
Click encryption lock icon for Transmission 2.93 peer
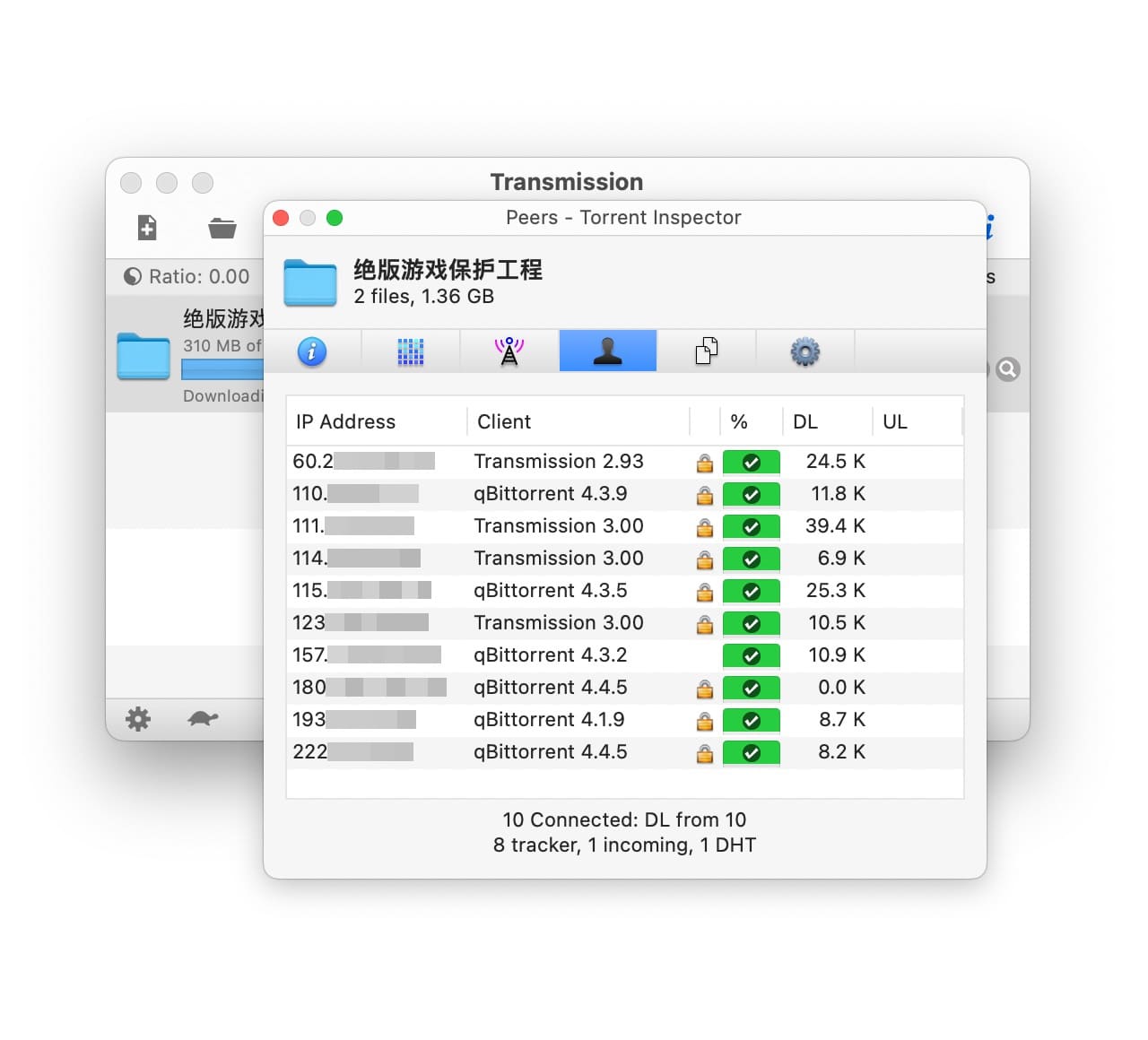(x=705, y=463)
